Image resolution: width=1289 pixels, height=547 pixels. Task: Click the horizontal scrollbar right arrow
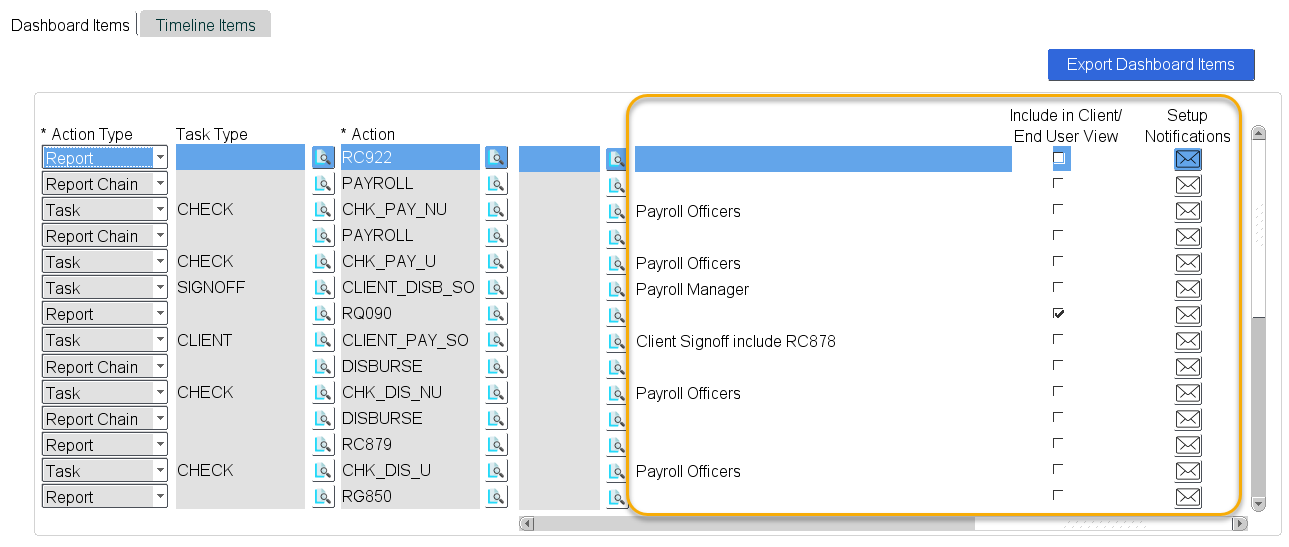coord(1240,523)
